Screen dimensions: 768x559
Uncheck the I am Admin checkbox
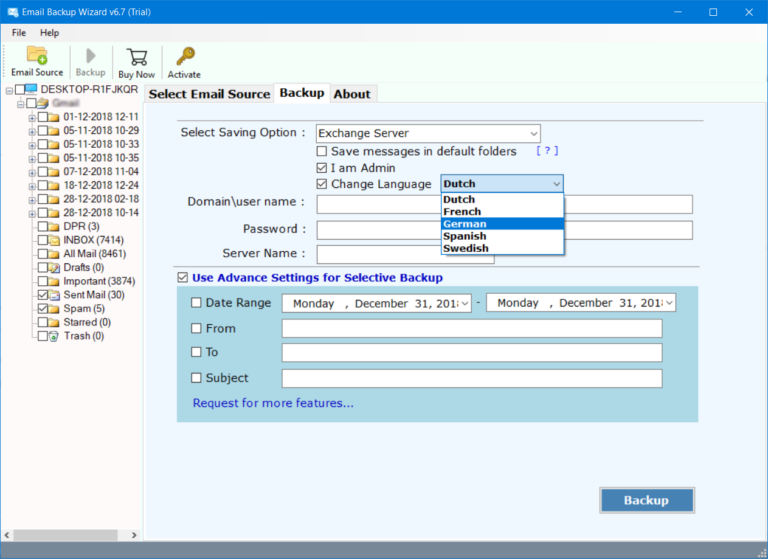322,168
